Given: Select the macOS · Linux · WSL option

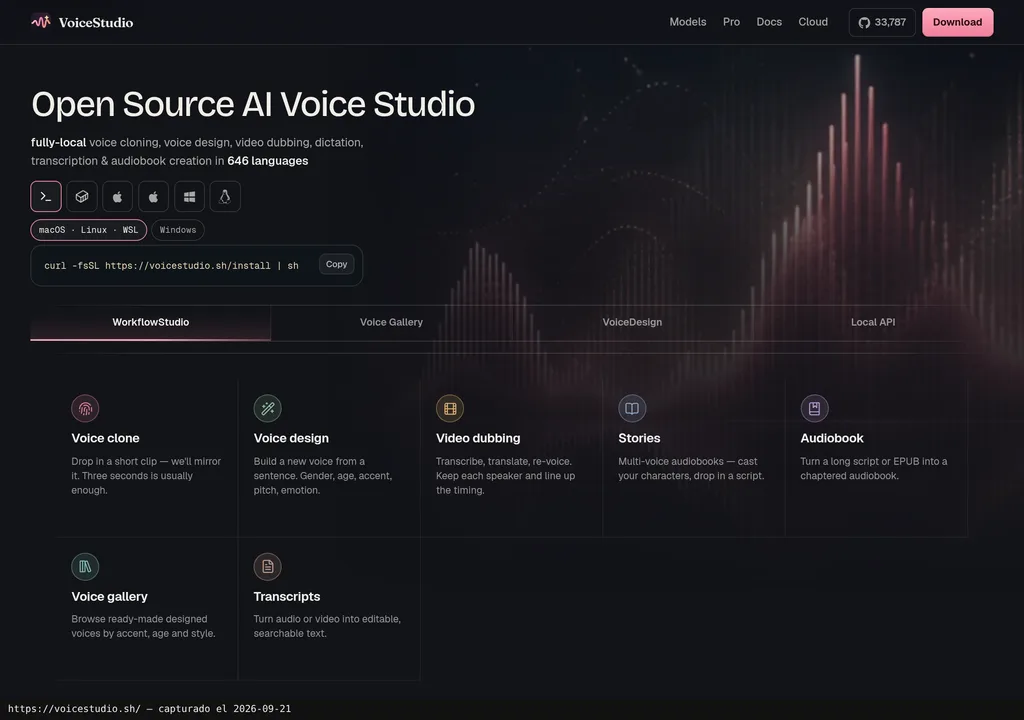Looking at the screenshot, I should pos(89,230).
